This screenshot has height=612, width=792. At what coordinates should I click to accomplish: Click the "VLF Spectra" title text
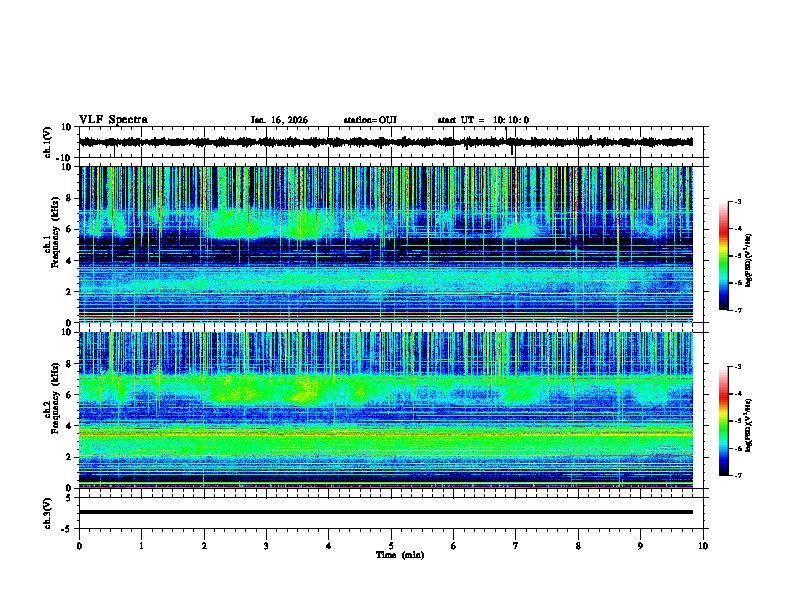click(x=113, y=120)
